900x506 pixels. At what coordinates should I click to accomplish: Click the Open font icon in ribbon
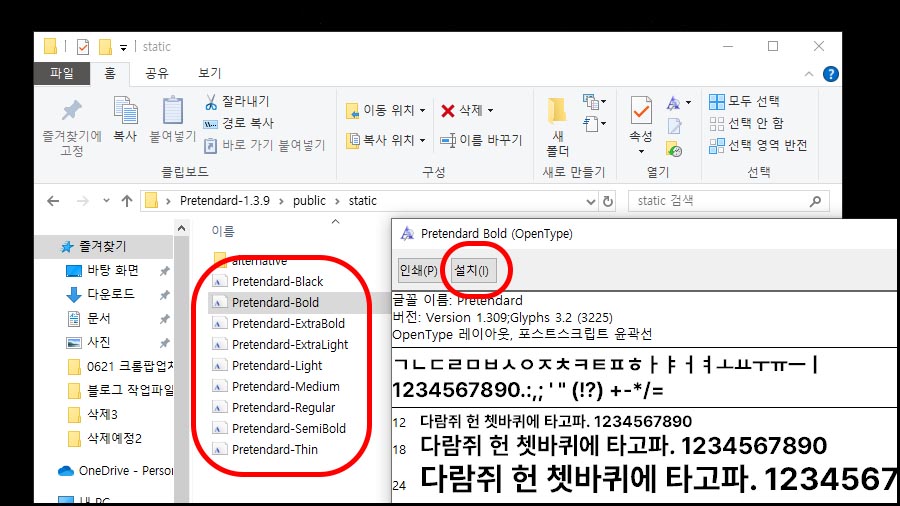tap(674, 103)
